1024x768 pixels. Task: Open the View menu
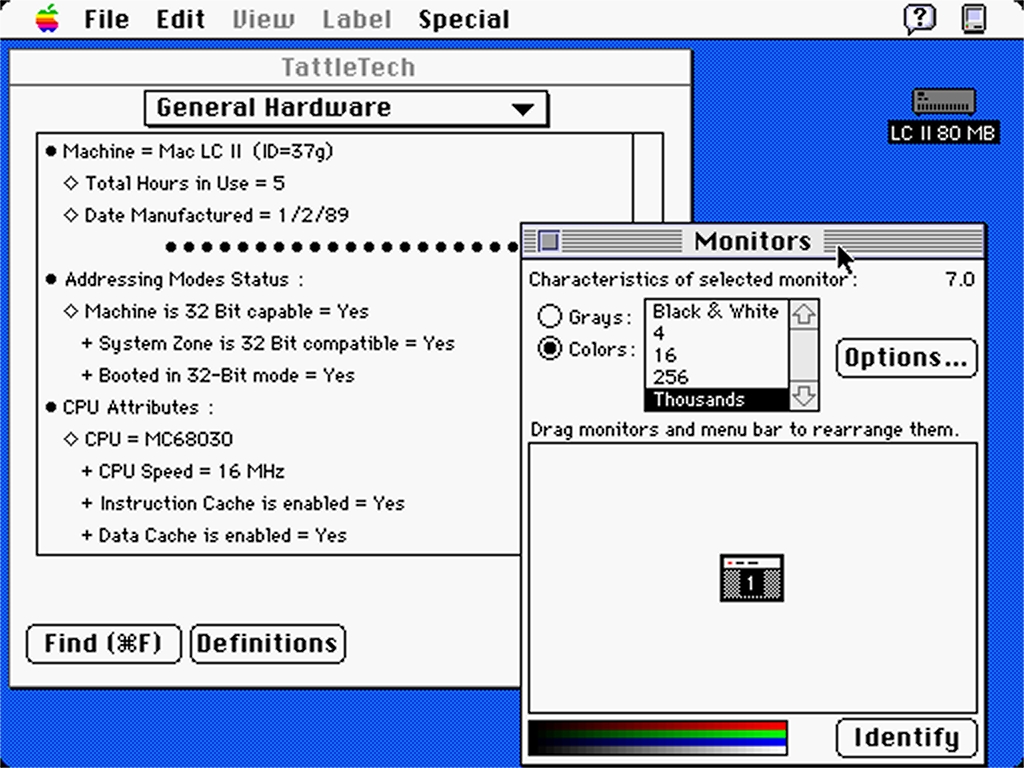[262, 17]
